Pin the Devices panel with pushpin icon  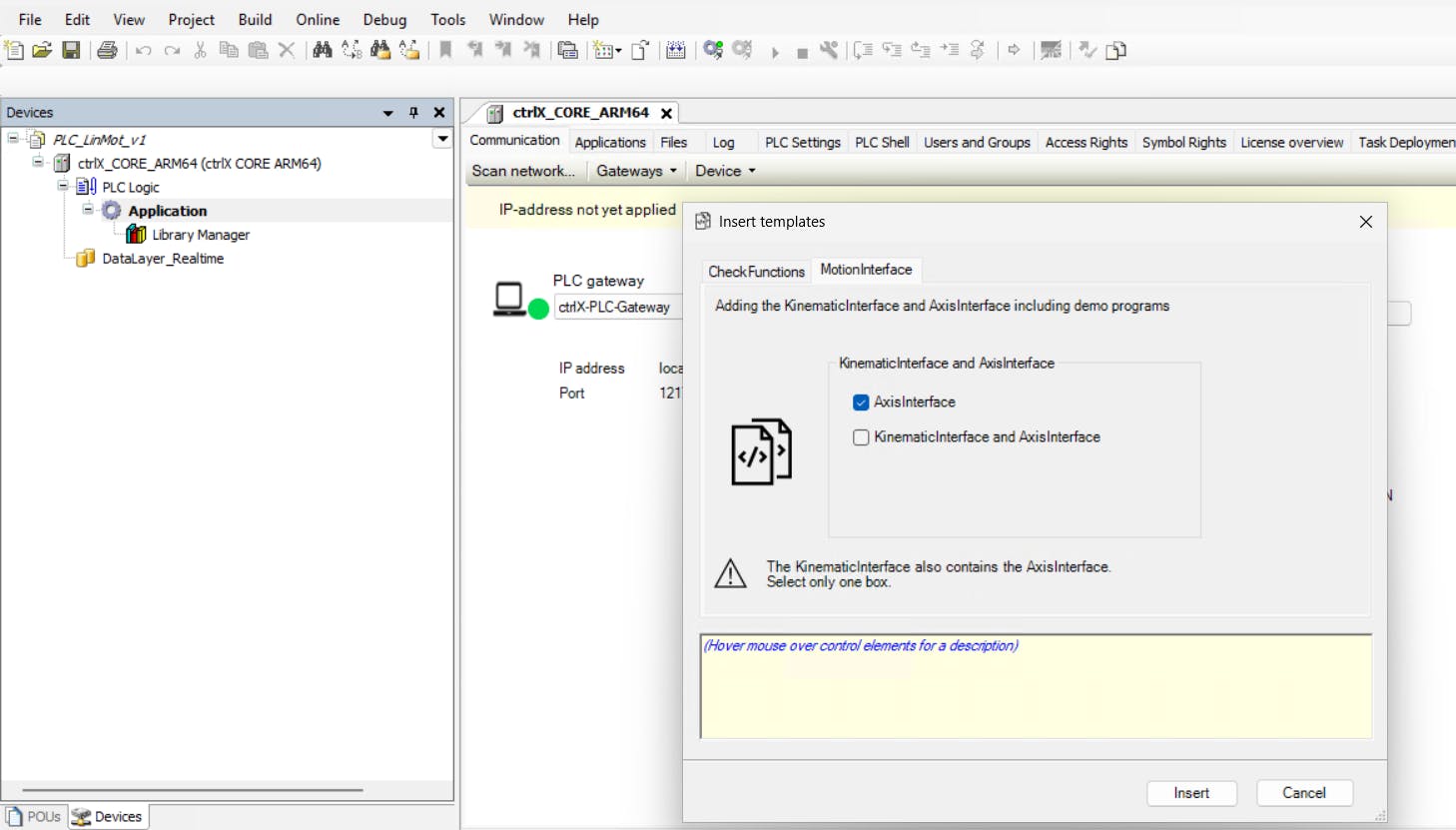tap(413, 113)
